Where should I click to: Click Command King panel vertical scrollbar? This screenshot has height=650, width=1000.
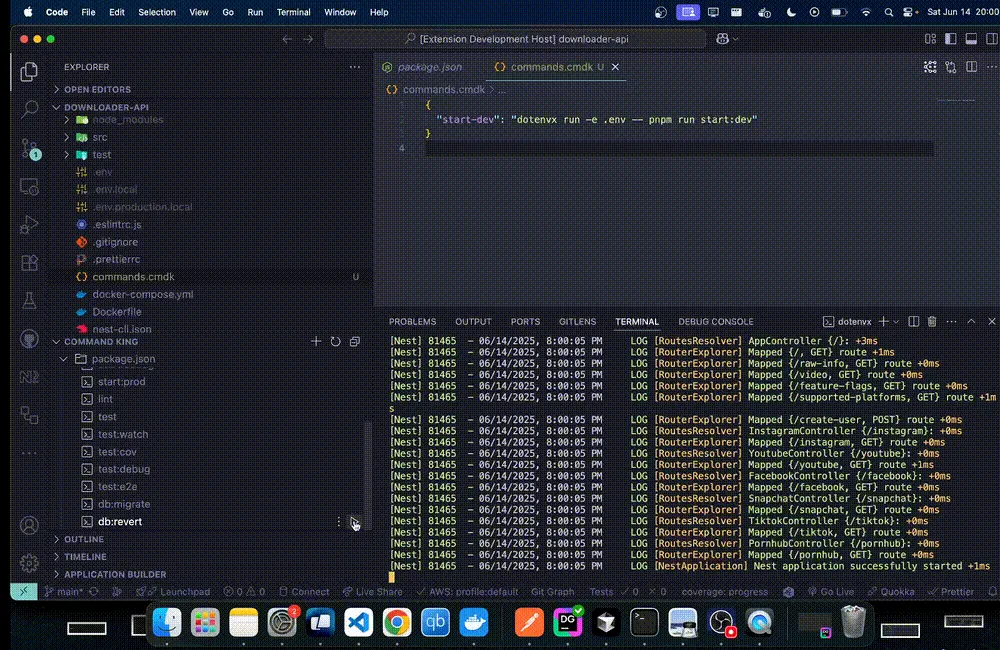[x=367, y=473]
